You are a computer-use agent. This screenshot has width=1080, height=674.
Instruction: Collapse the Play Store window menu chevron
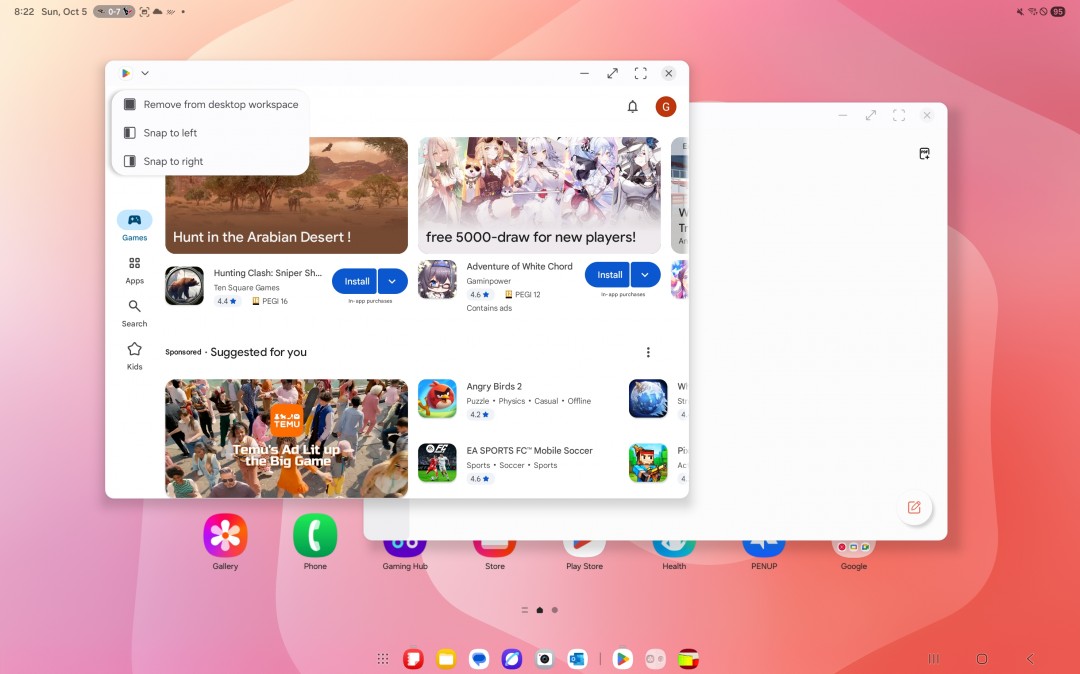click(x=145, y=73)
